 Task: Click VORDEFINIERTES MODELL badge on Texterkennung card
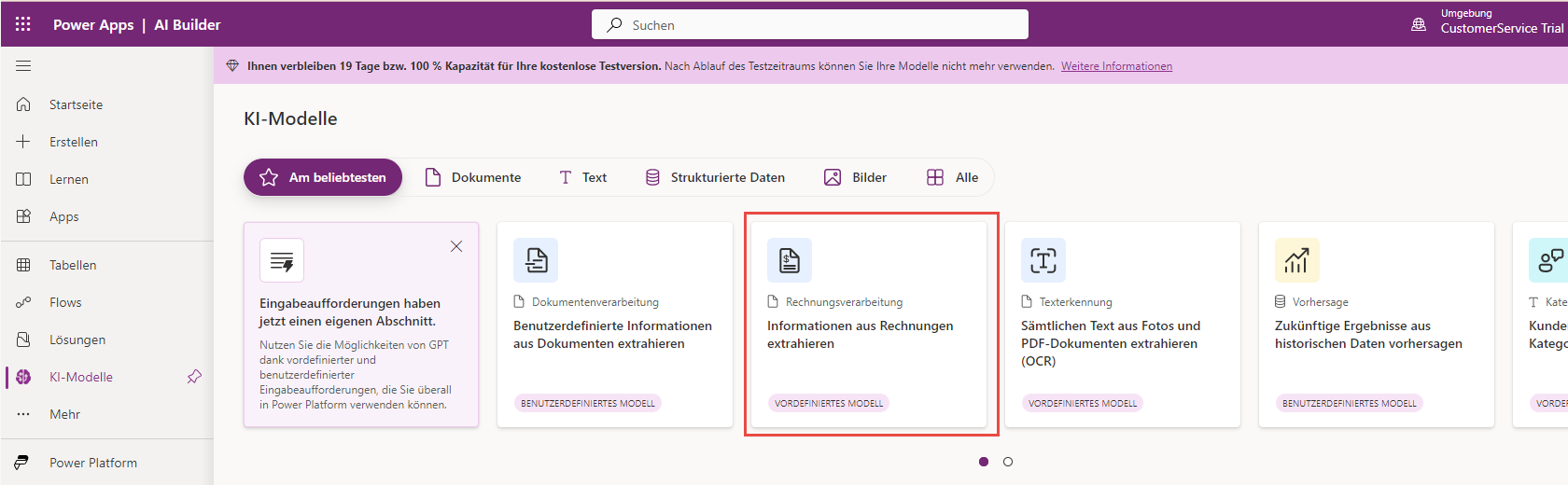tap(1083, 403)
